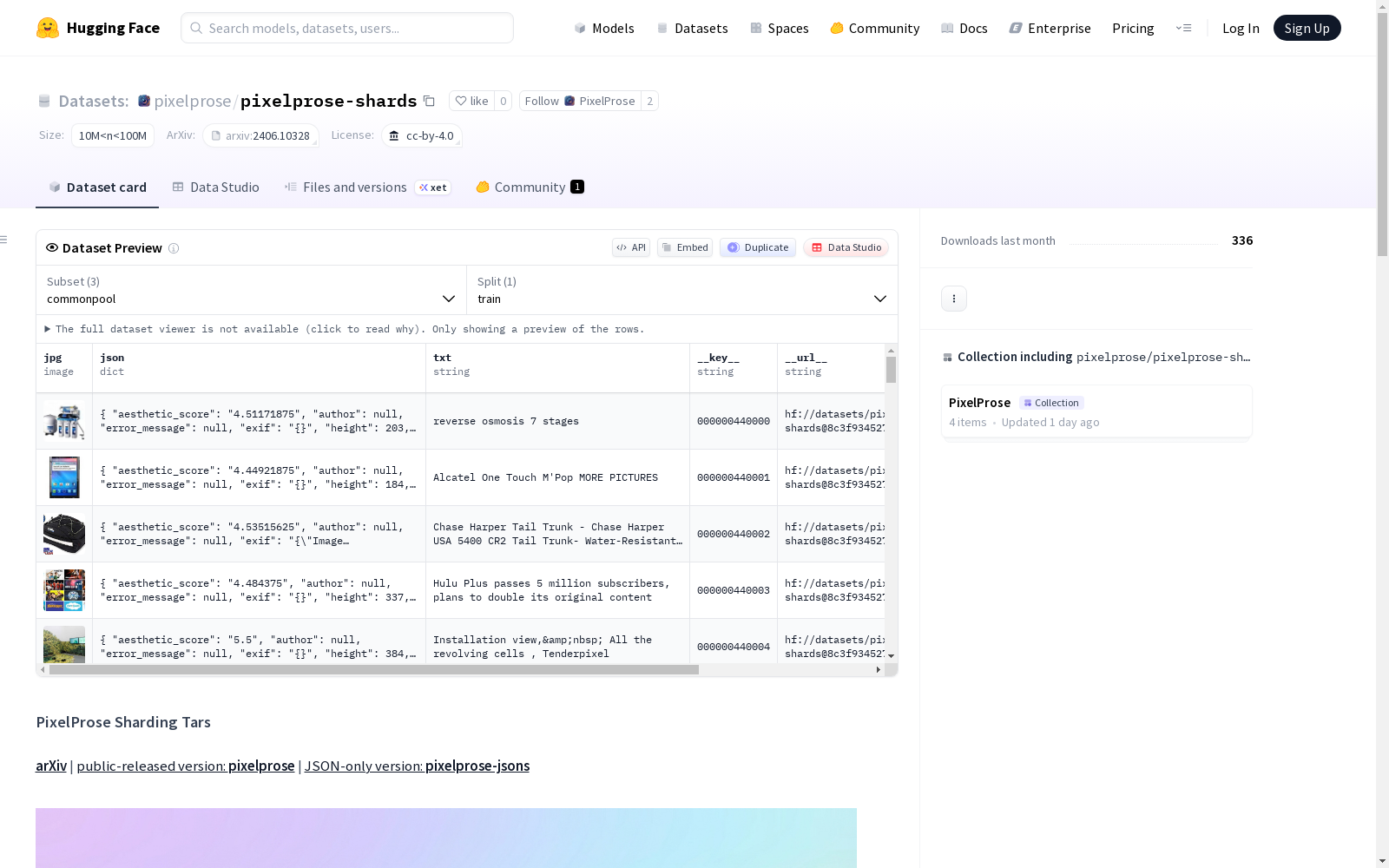Click the Embed button
1389x868 pixels.
(685, 247)
